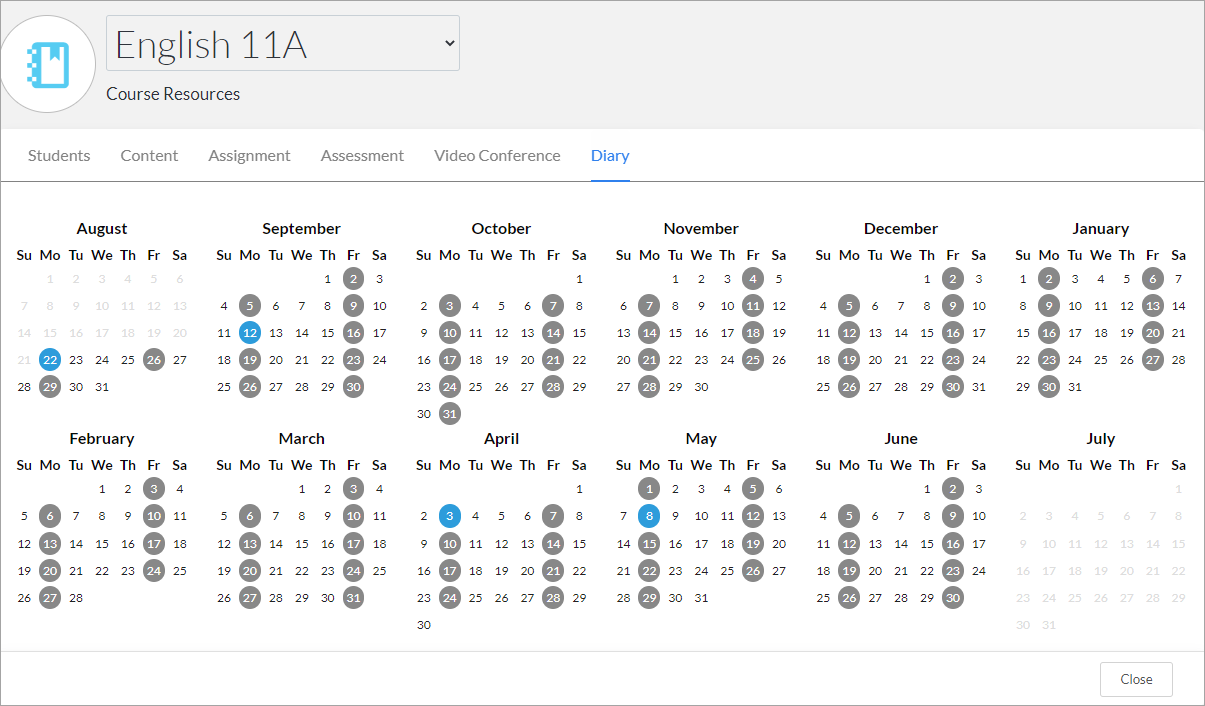Click November 28 on the calendar

point(650,387)
